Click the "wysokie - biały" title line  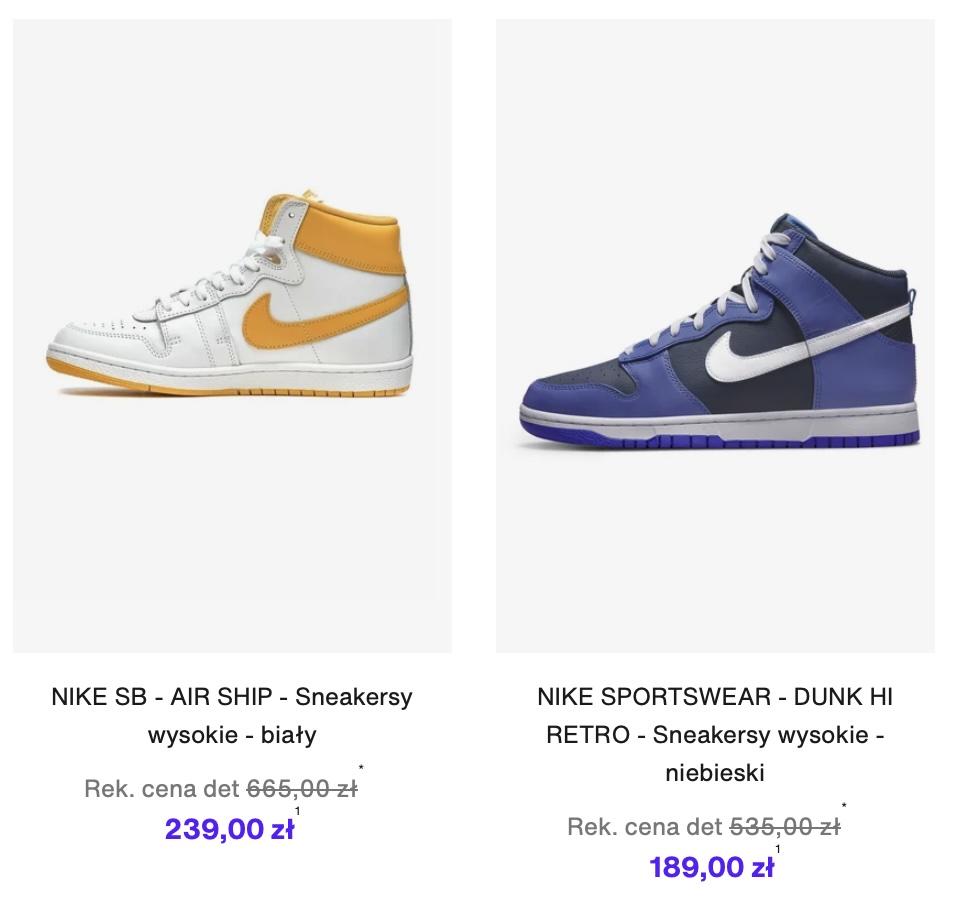pos(232,735)
